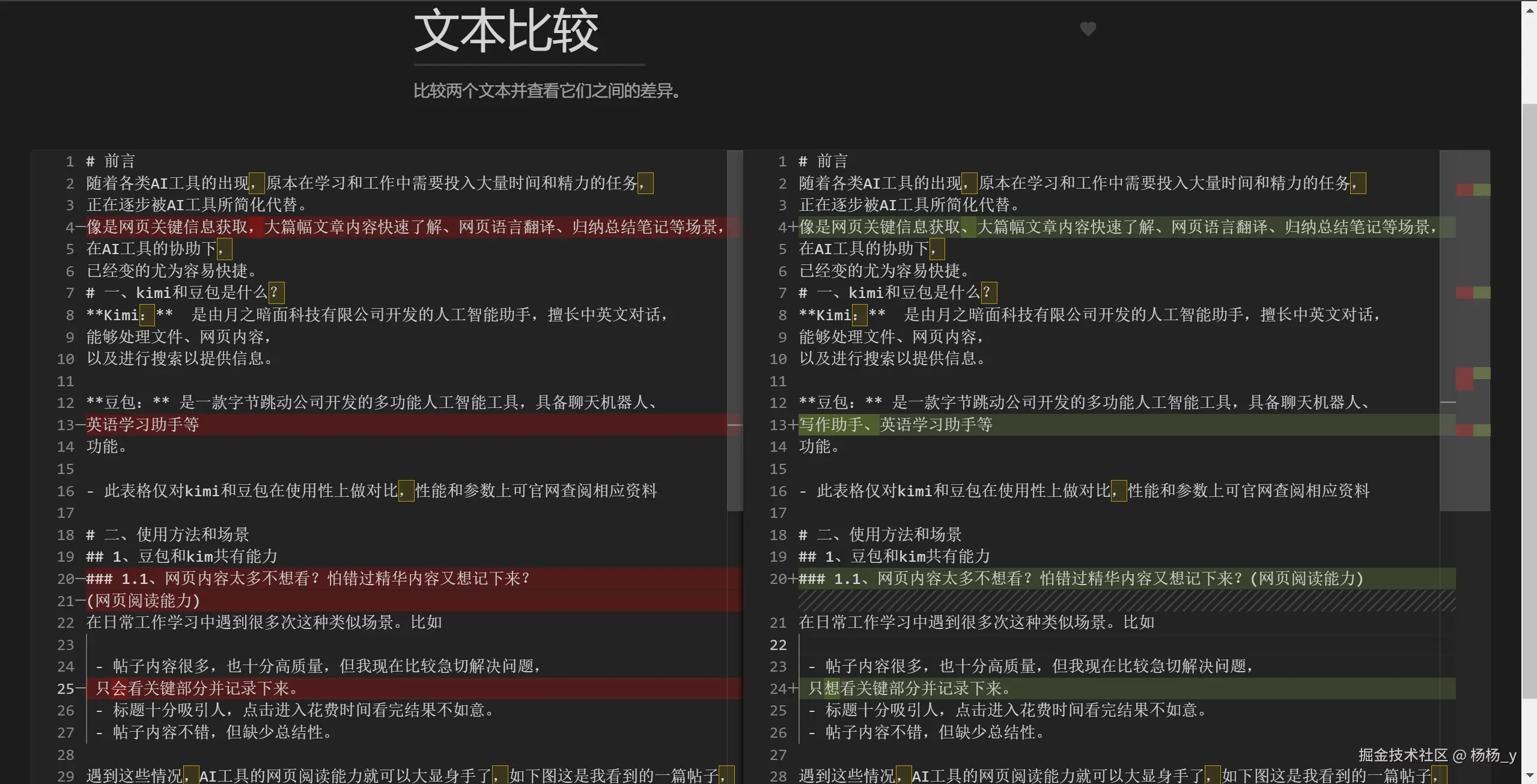The width and height of the screenshot is (1537, 784).
Task: Click right pane line number 22
Action: click(x=778, y=645)
